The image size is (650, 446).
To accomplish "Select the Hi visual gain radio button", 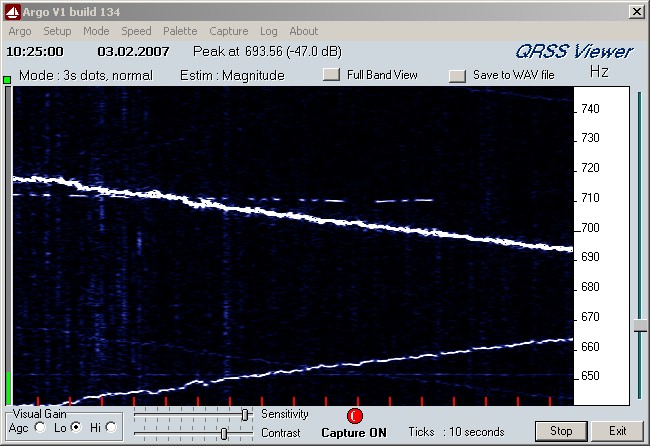I will tap(111, 428).
